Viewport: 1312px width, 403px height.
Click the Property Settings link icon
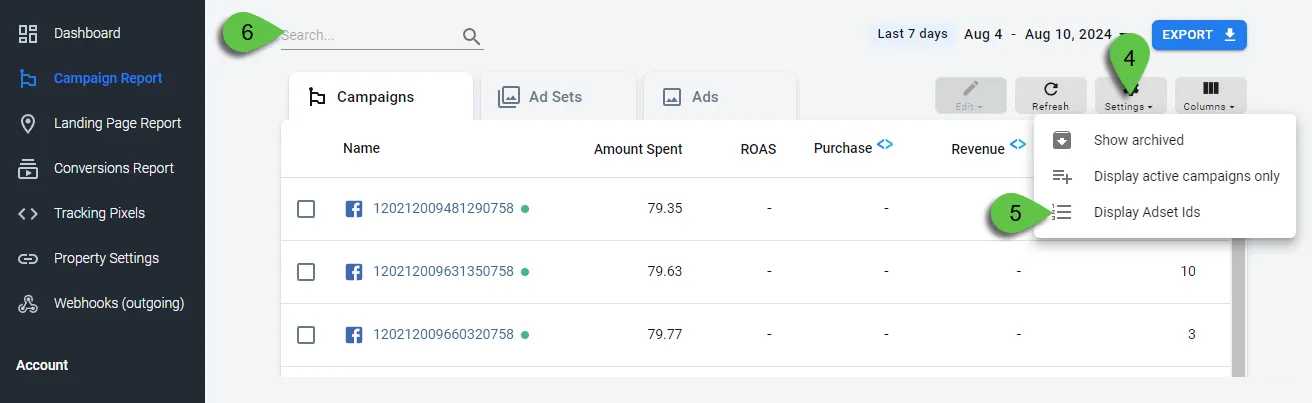point(28,259)
